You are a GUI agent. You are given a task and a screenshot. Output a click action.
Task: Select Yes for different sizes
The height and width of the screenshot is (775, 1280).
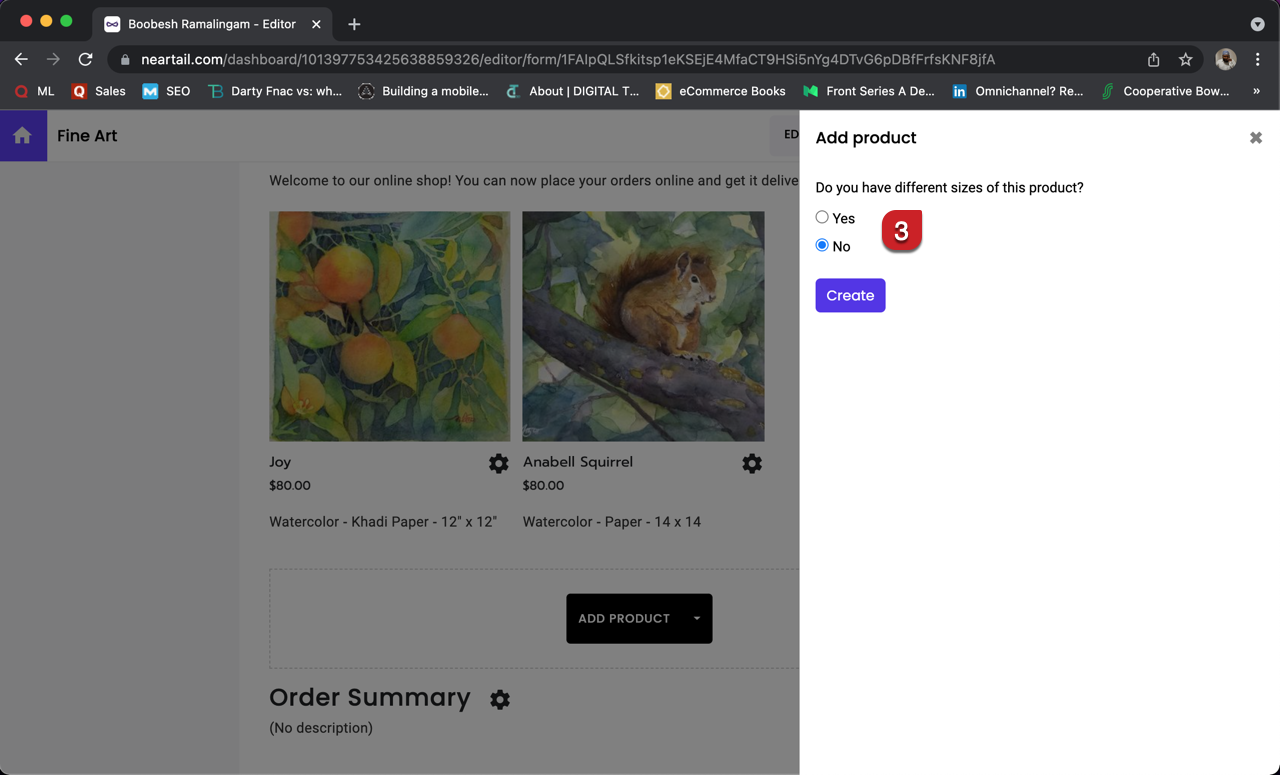click(x=822, y=217)
